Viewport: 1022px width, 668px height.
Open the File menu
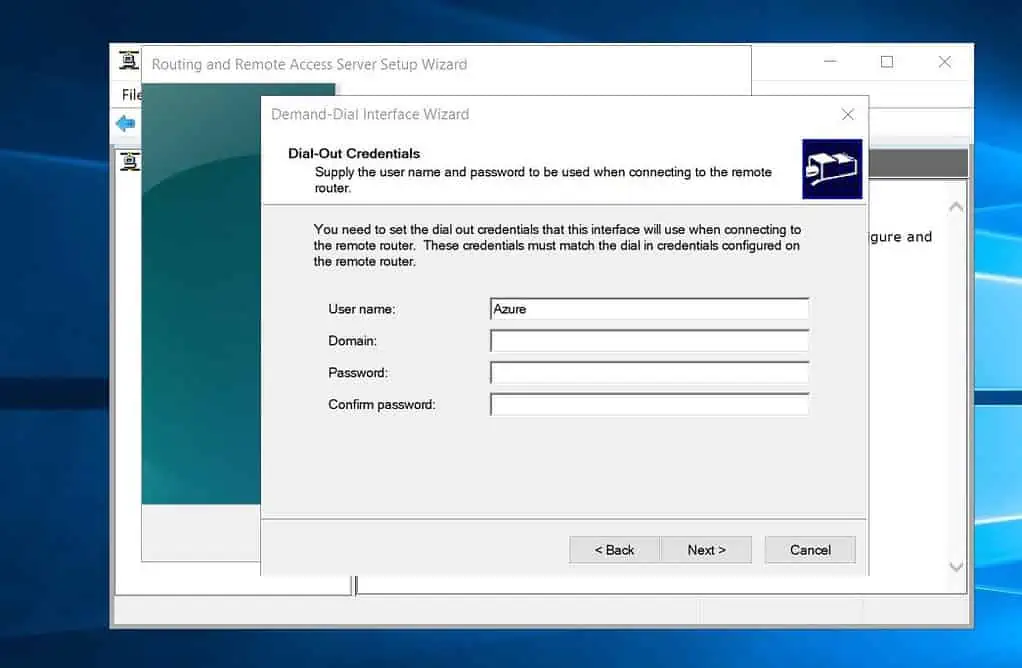131,94
